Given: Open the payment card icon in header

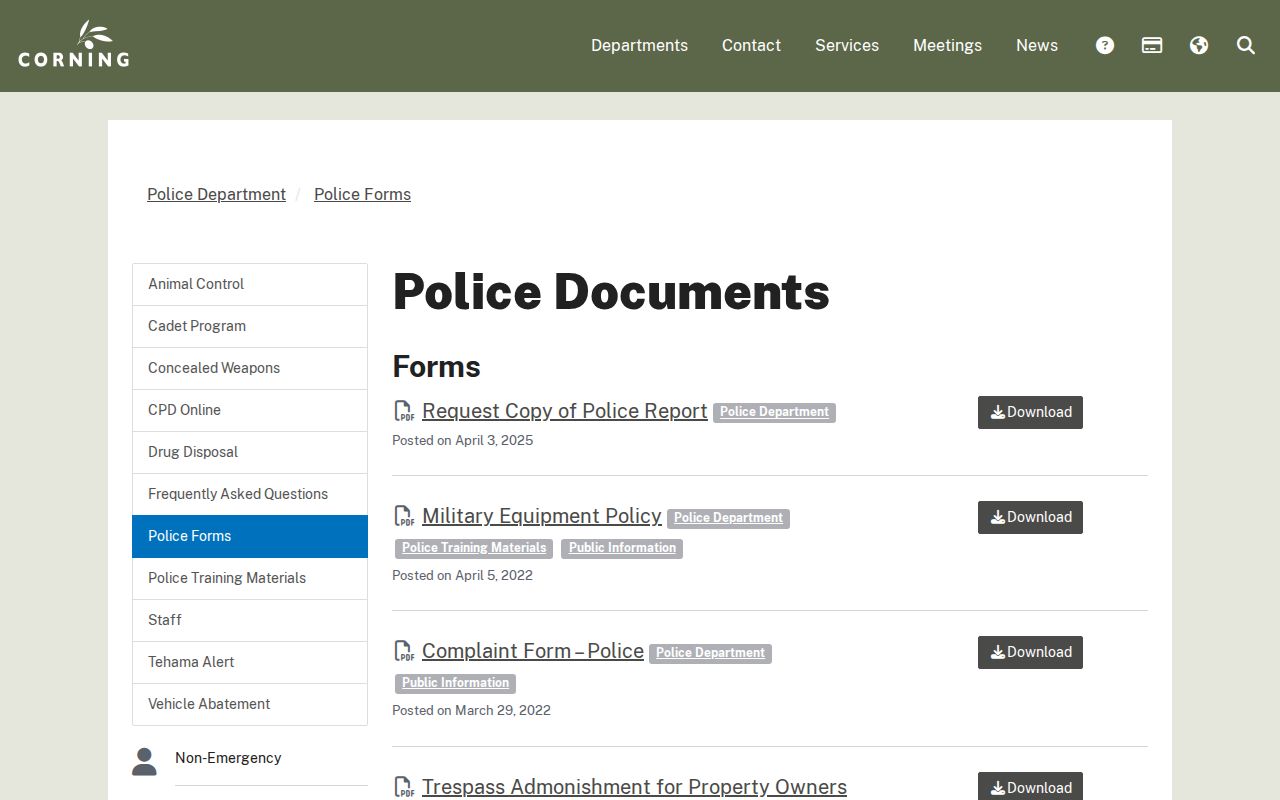Looking at the screenshot, I should [1152, 45].
